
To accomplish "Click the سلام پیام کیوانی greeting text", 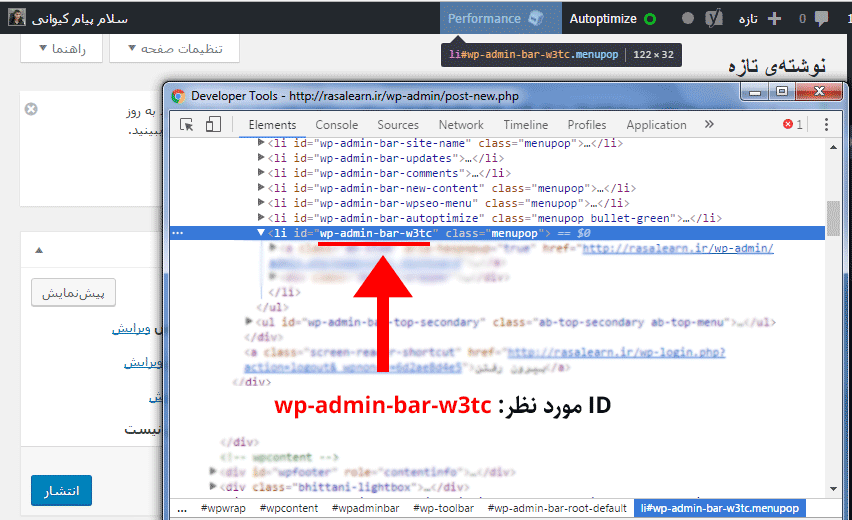I will [79, 19].
